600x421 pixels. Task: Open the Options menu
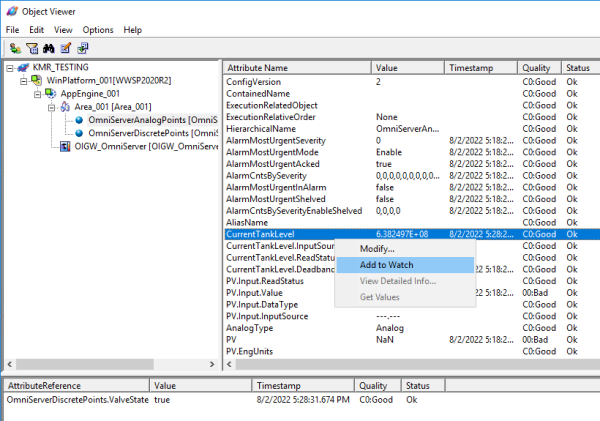pos(98,30)
